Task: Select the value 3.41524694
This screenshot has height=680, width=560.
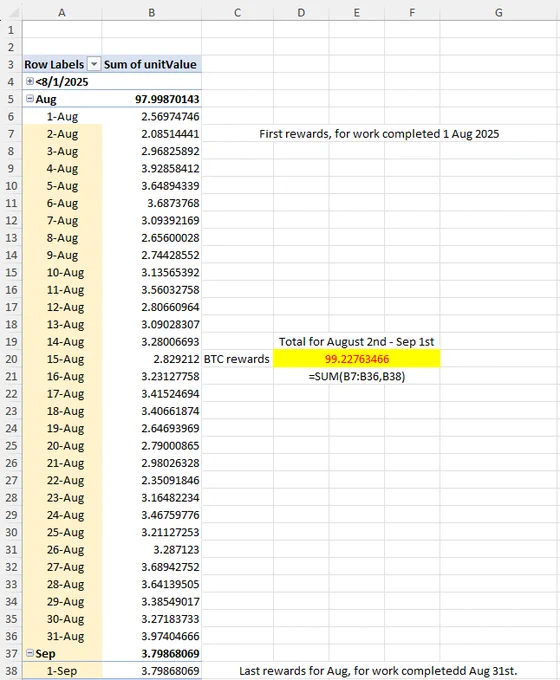Action: pyautogui.click(x=170, y=394)
